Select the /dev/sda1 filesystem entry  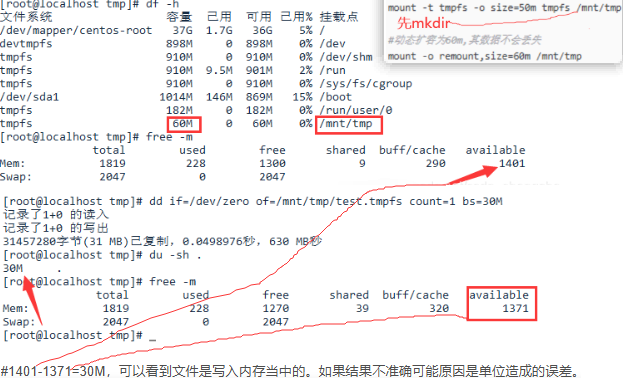(x=29, y=97)
